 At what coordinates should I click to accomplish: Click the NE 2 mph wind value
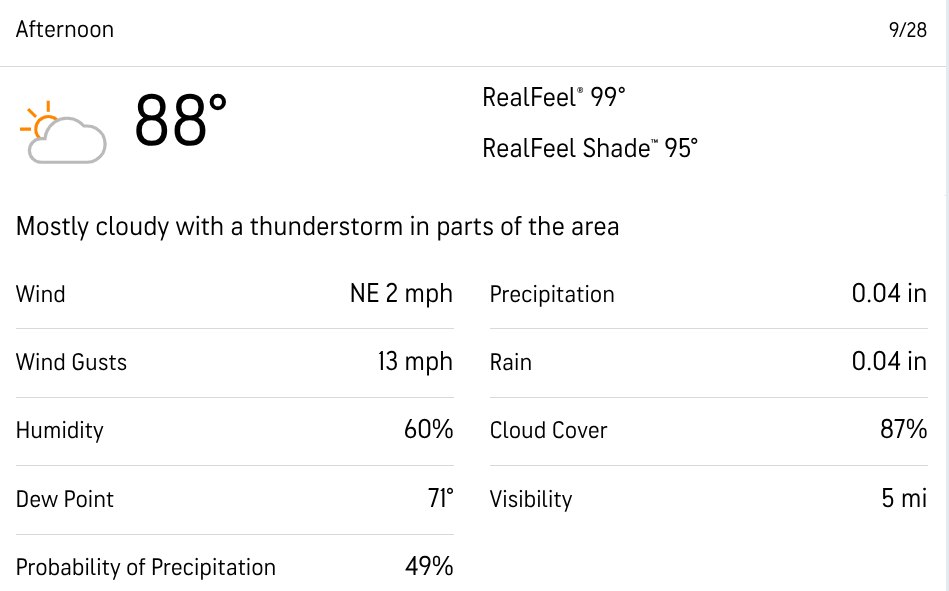401,294
